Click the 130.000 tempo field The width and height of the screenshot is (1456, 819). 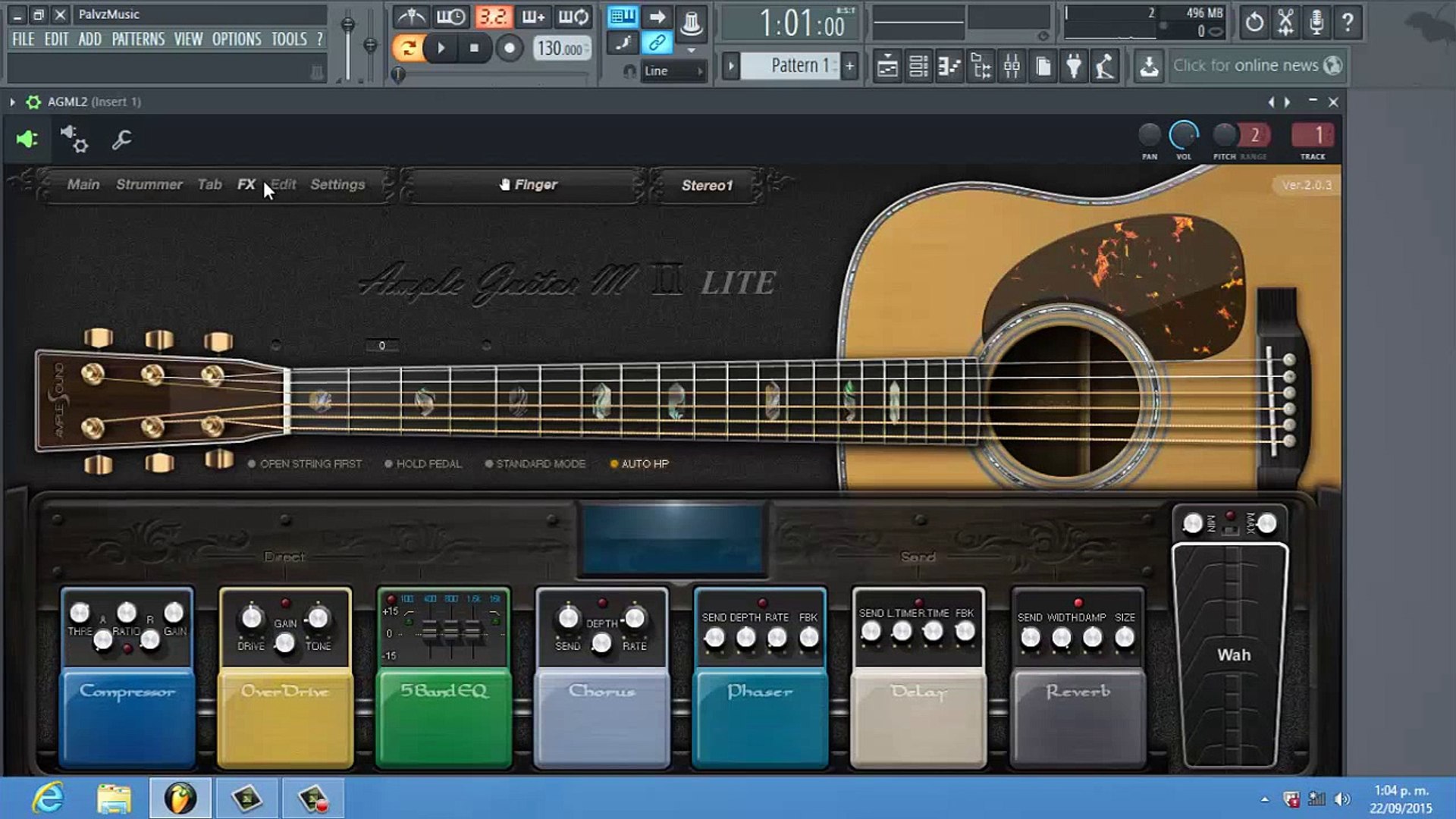click(x=560, y=49)
